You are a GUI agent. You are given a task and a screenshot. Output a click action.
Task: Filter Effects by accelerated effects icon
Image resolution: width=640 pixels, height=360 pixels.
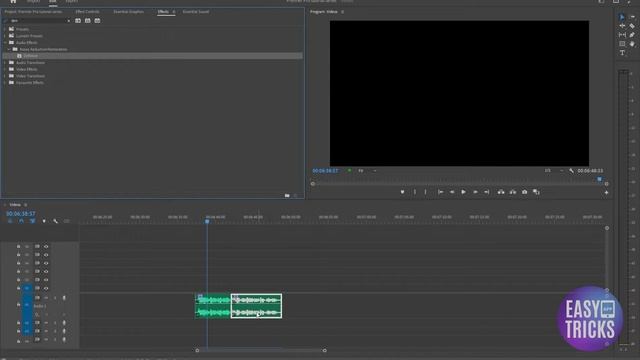click(x=78, y=20)
